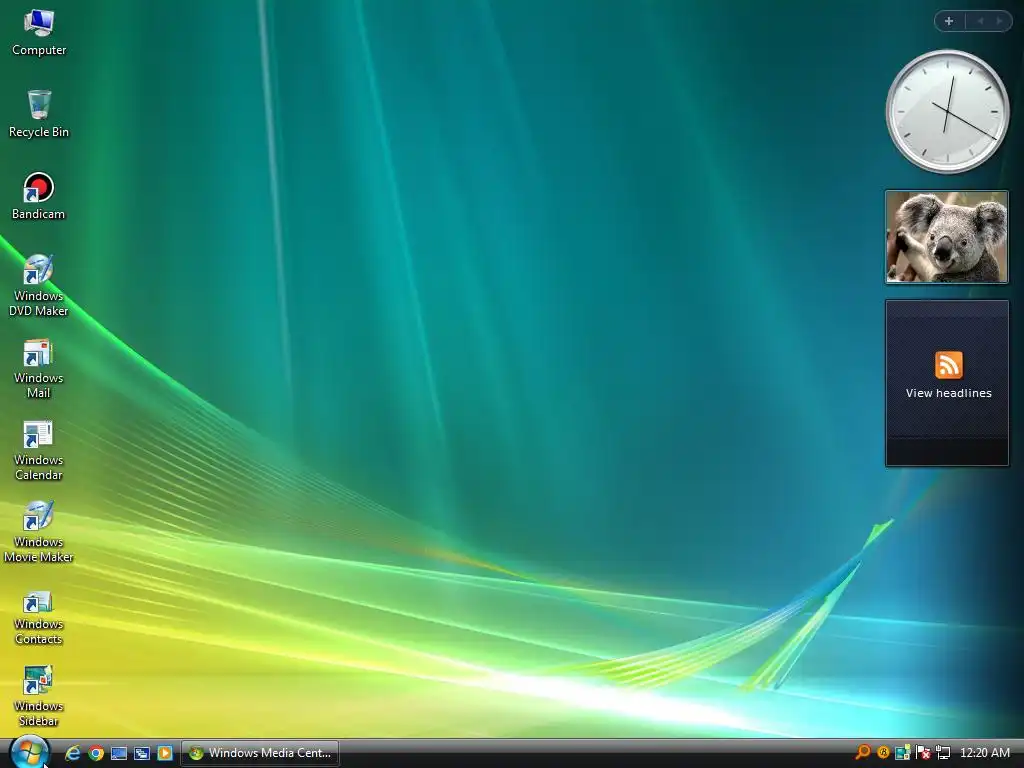The width and height of the screenshot is (1024, 768).
Task: Select the Windows Movie Maker shortcut
Action: [x=39, y=532]
